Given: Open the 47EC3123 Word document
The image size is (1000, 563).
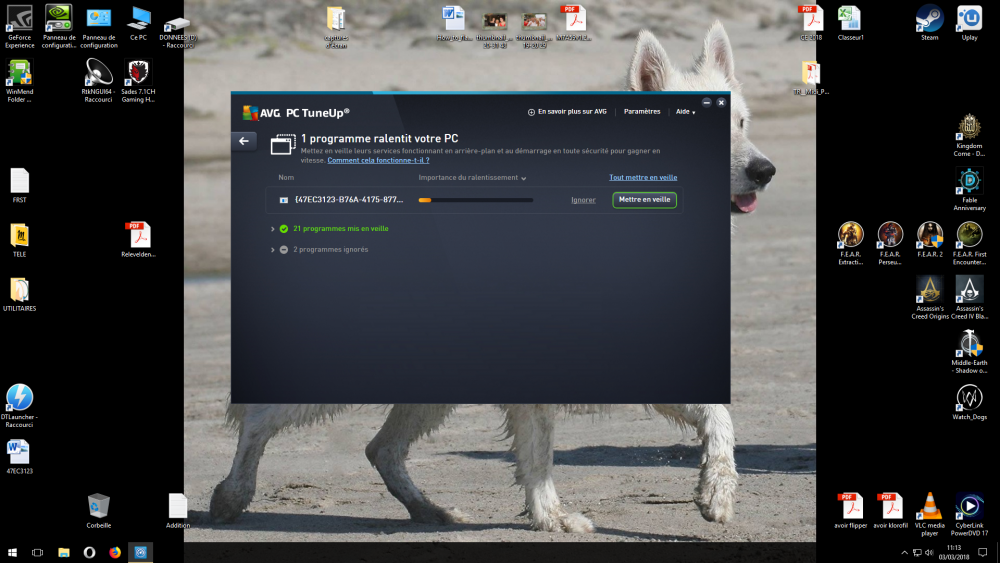Looking at the screenshot, I should coord(20,457).
